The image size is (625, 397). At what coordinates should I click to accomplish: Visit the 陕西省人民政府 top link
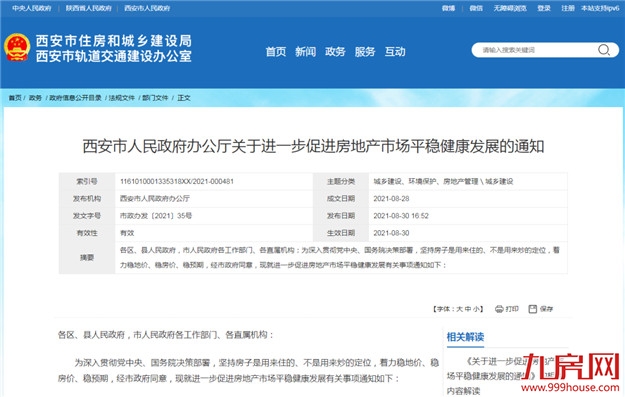tap(88, 8)
